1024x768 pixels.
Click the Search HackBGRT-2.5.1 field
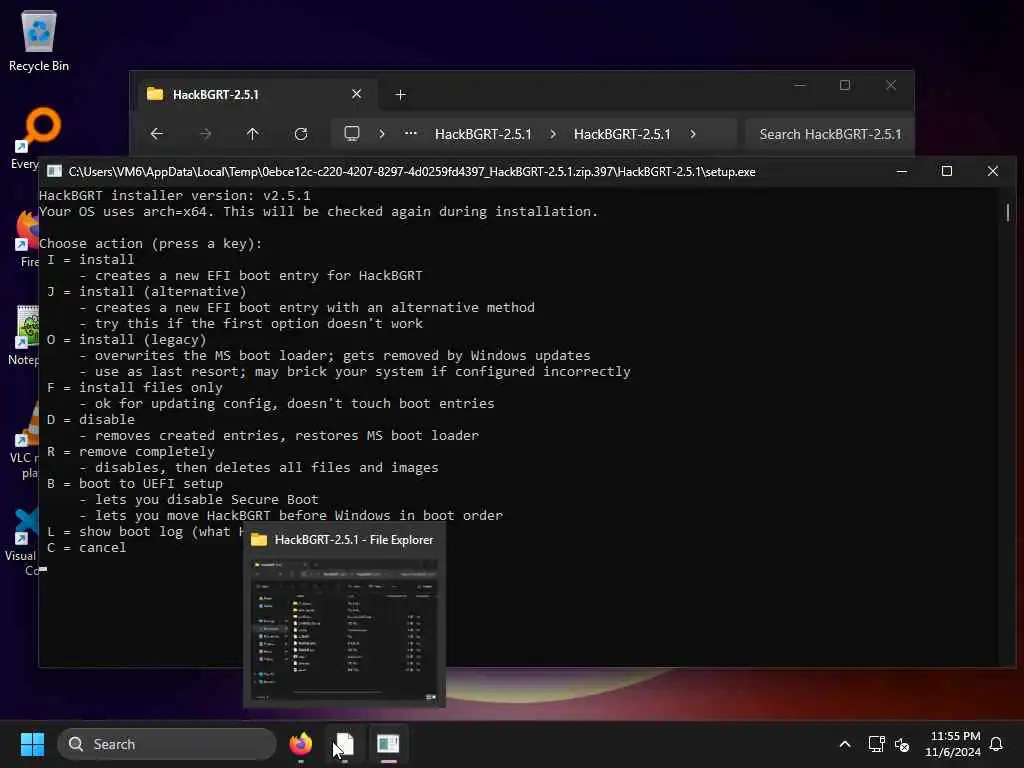pyautogui.click(x=829, y=134)
